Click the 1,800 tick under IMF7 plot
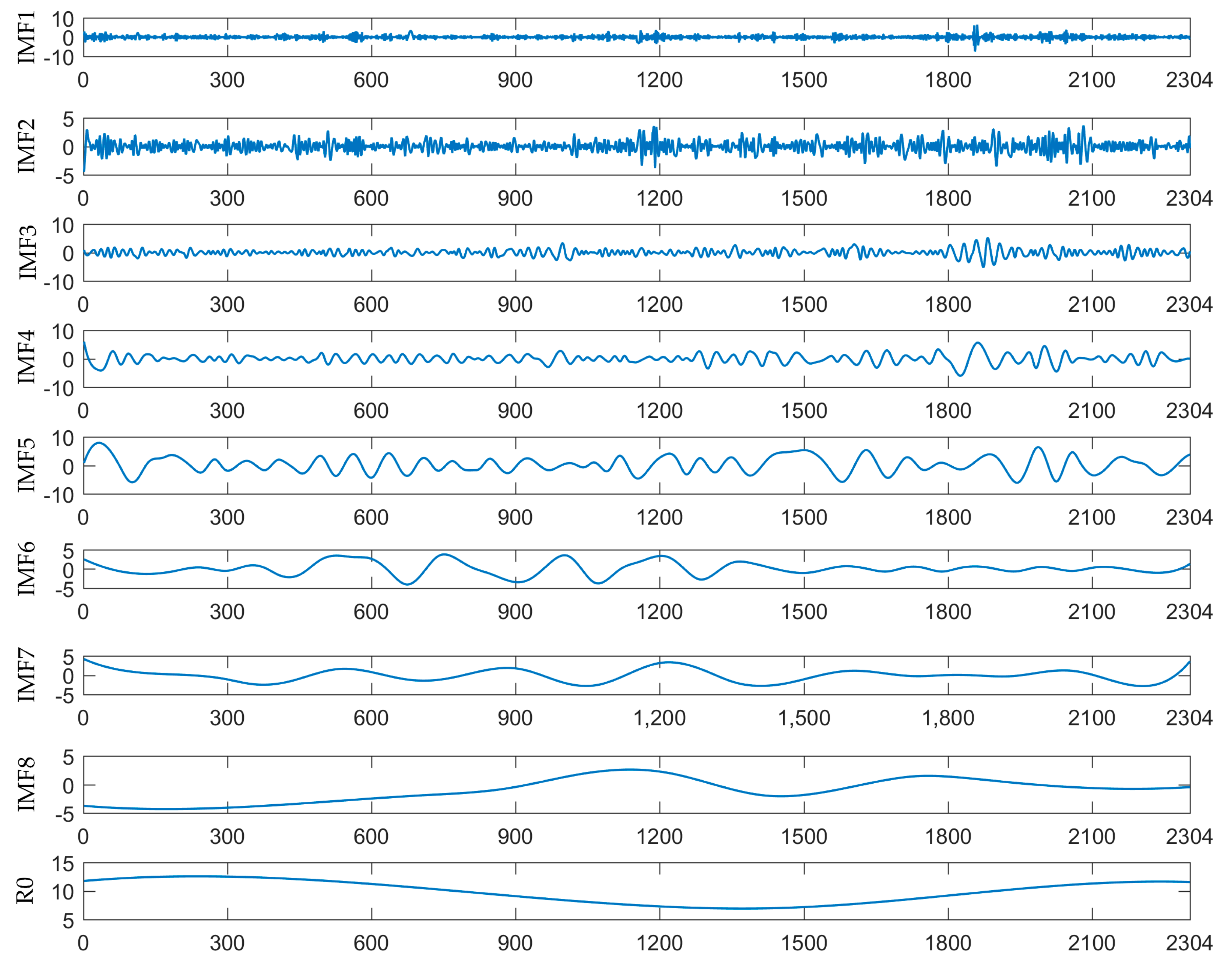 948,718
